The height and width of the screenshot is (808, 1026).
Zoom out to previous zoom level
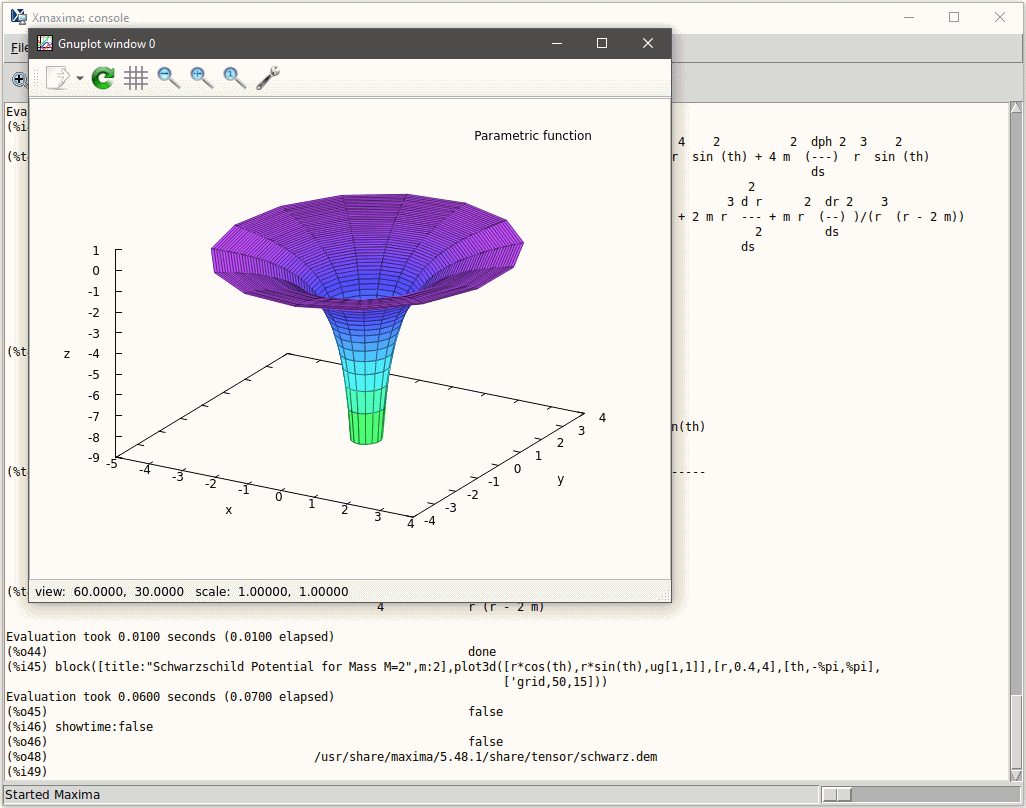pos(169,78)
